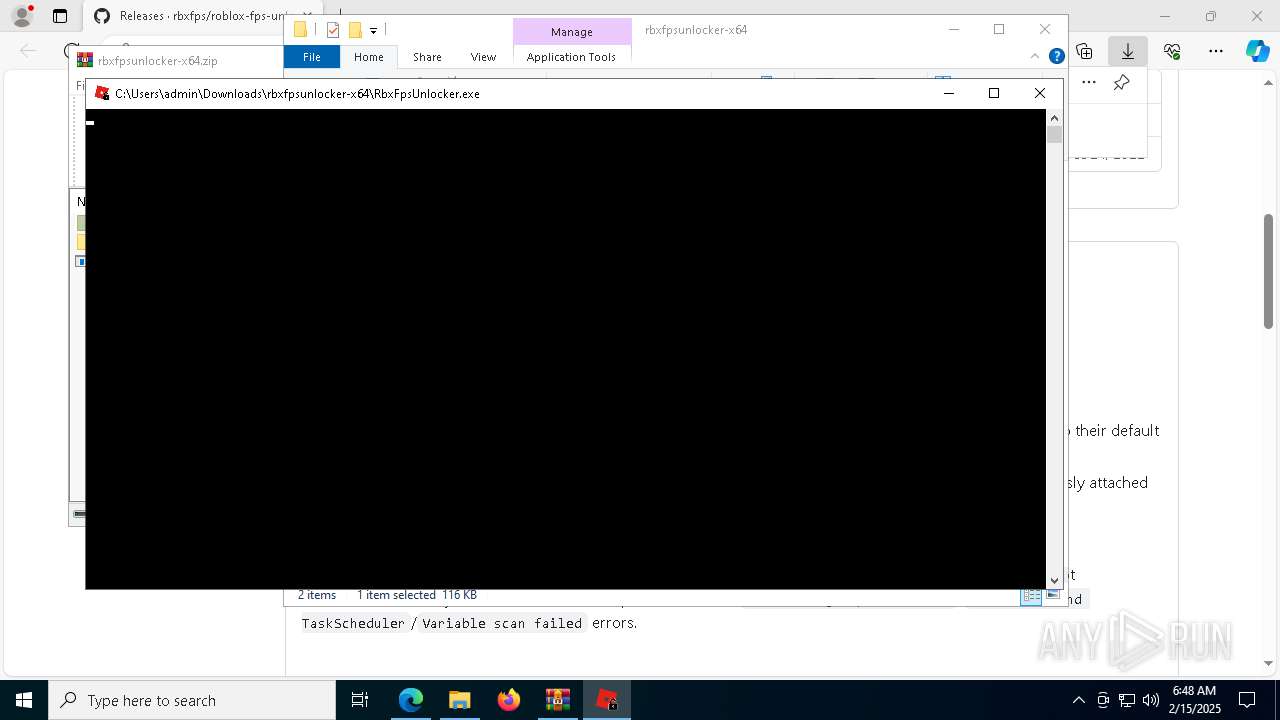Expand Customize Quick Access Toolbar dropdown
This screenshot has width=1280, height=720.
click(373, 31)
